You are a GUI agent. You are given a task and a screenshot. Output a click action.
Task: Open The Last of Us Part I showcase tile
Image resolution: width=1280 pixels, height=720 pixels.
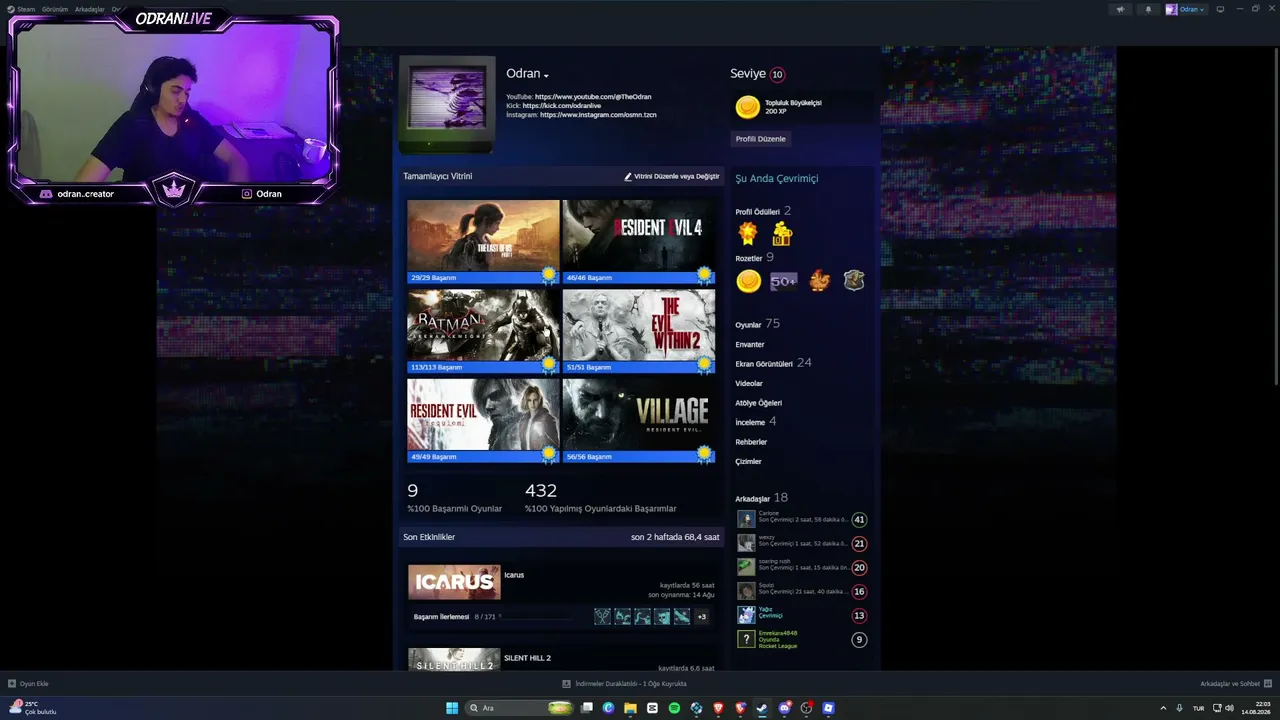(x=483, y=242)
